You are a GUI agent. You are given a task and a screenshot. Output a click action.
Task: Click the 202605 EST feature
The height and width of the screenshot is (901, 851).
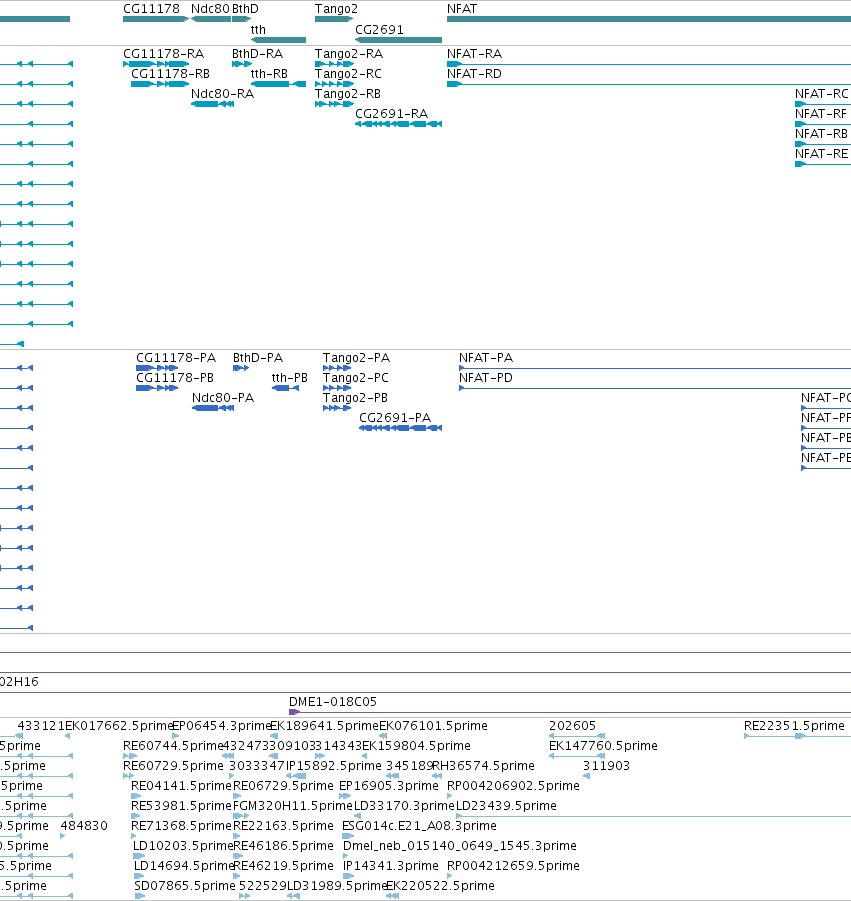point(577,736)
